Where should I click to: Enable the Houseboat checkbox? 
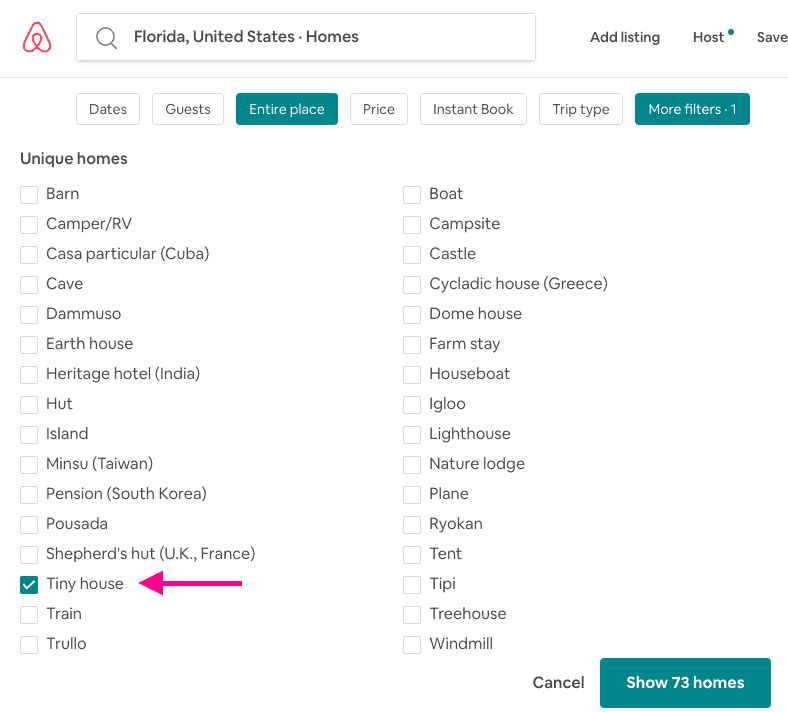pos(412,374)
